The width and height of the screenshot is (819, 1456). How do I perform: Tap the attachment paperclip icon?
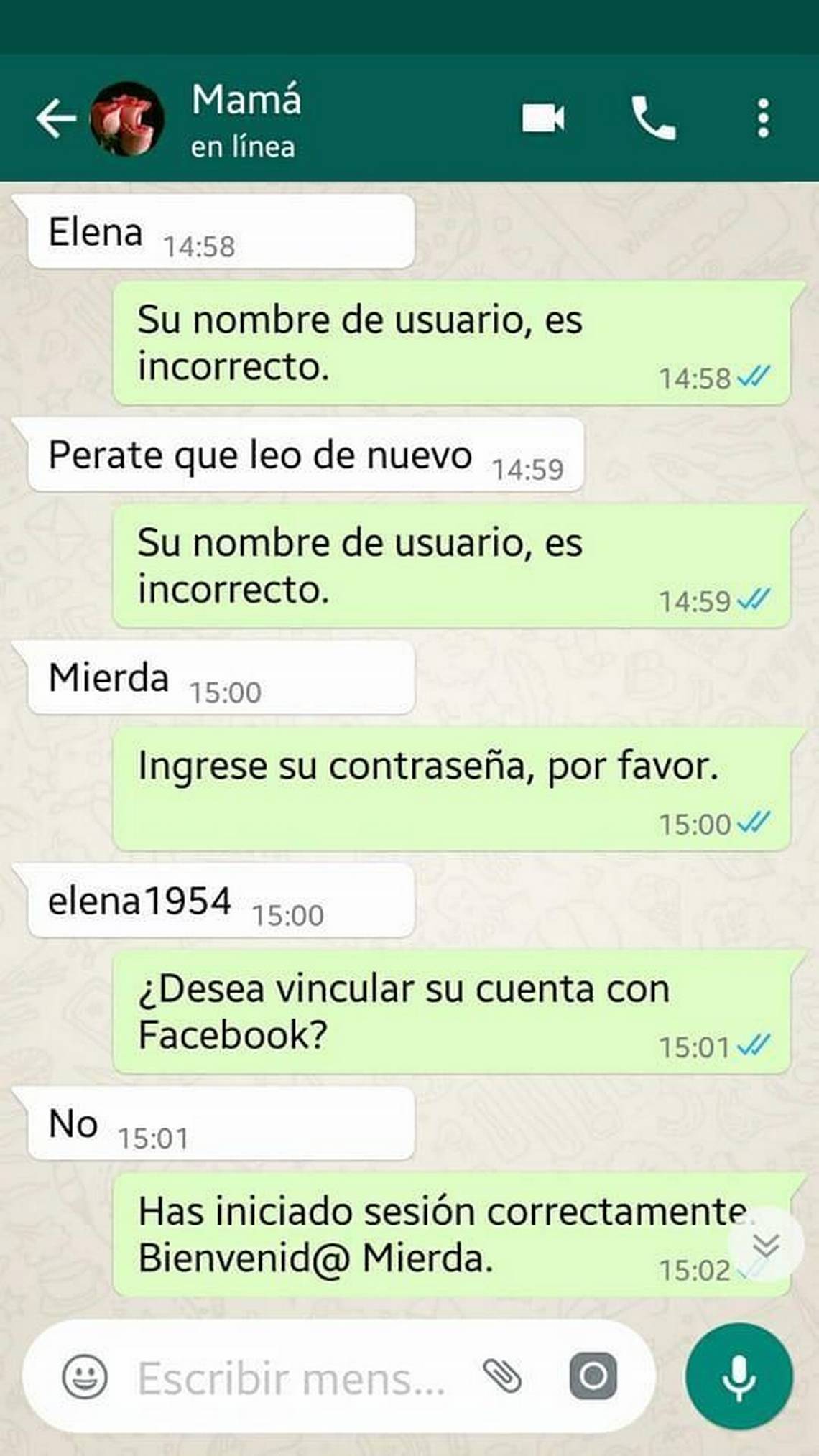[x=502, y=1376]
